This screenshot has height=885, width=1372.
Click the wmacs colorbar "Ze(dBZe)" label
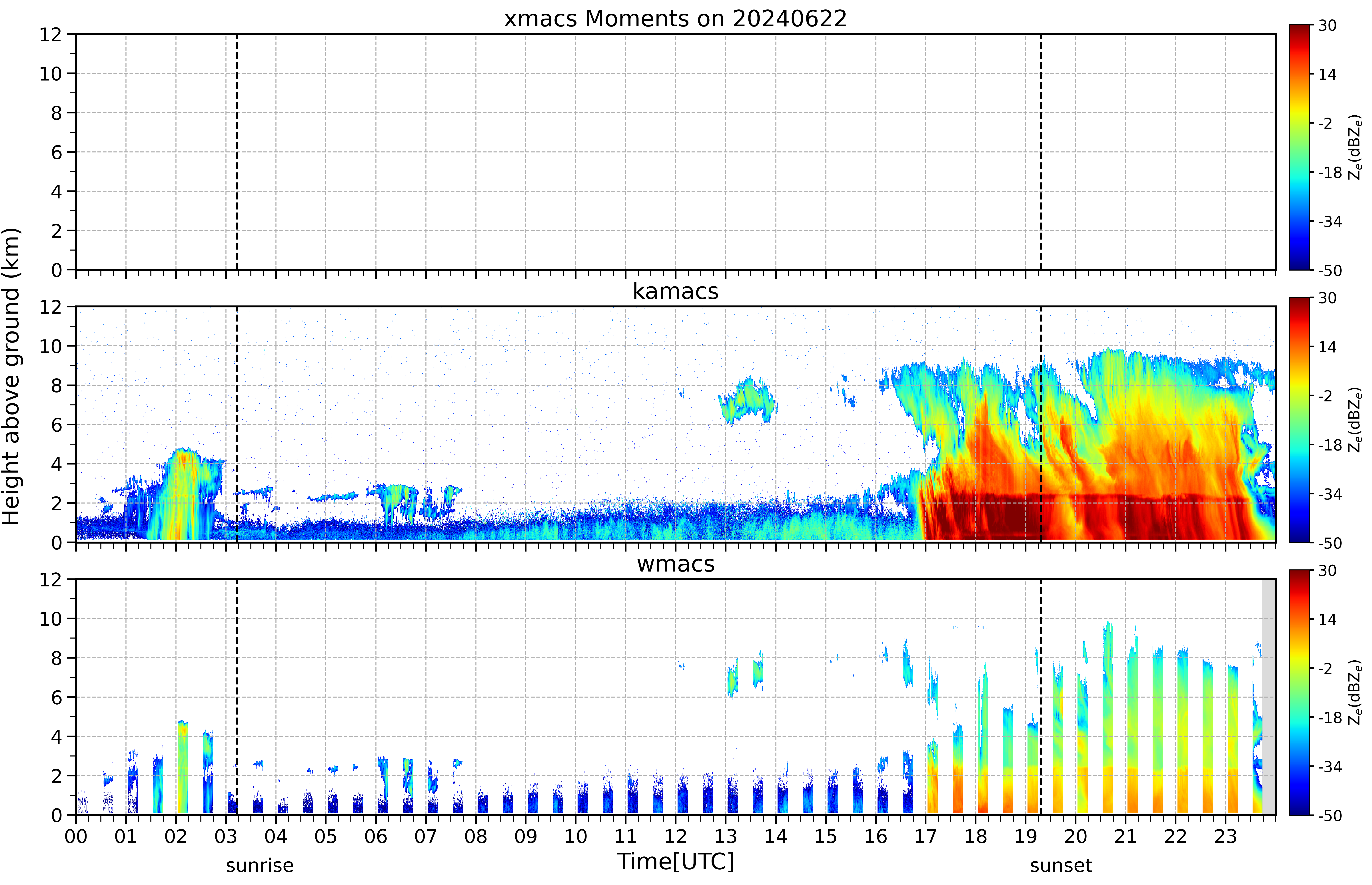1355,693
